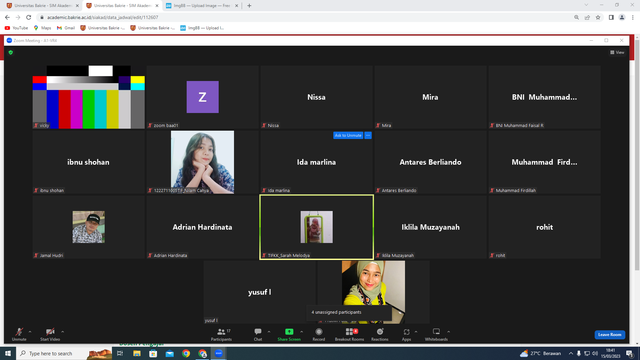Click the share page icon in address bar
640x360 pixels.
tap(587, 18)
